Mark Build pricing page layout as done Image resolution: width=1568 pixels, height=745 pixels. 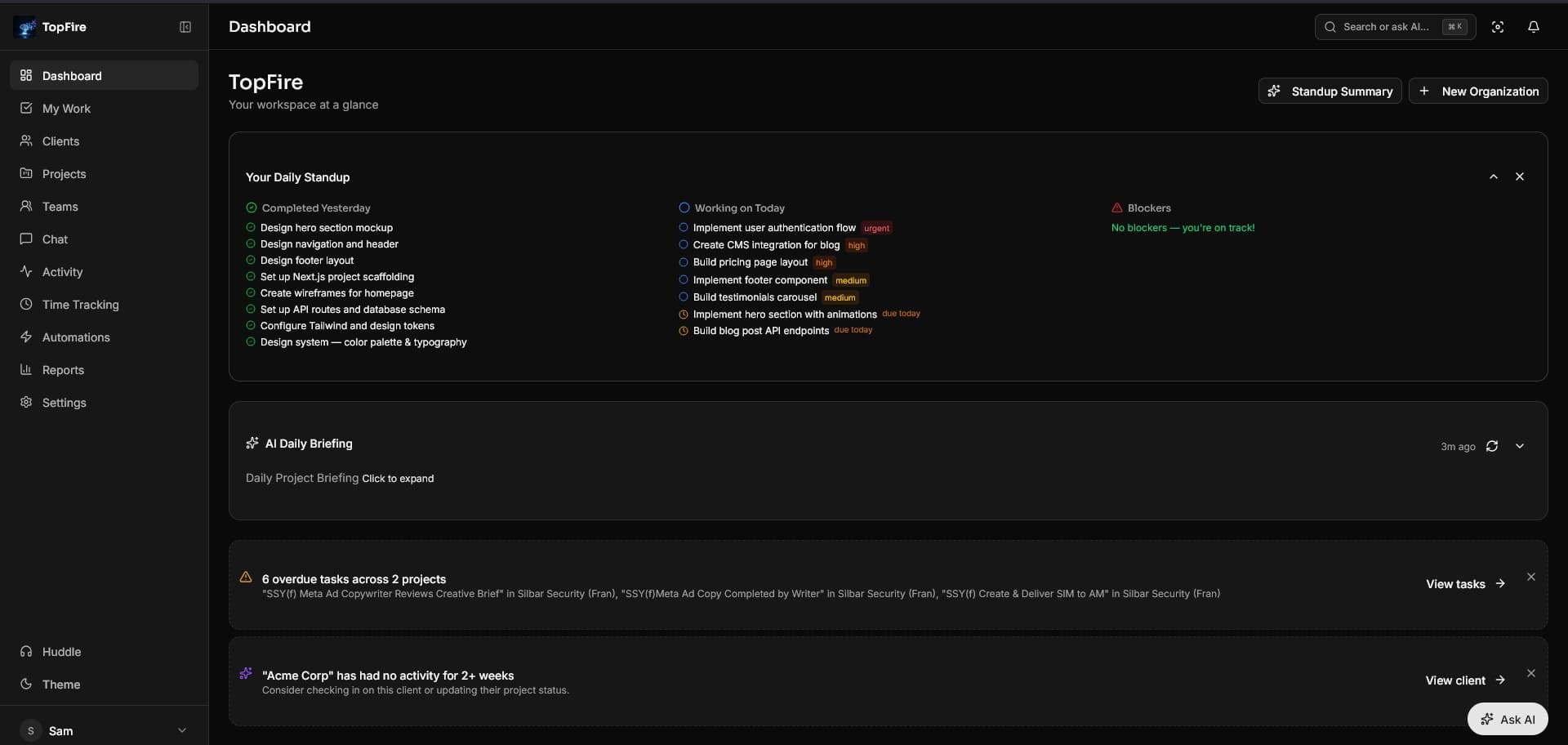[684, 262]
